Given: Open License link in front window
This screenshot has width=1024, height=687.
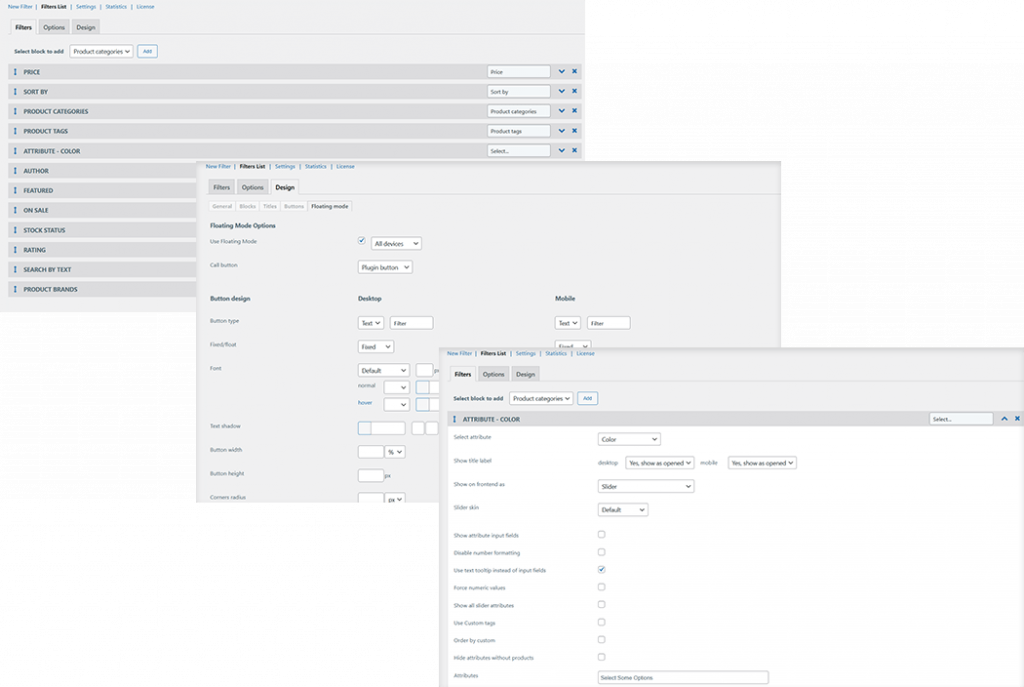Looking at the screenshot, I should click(586, 353).
